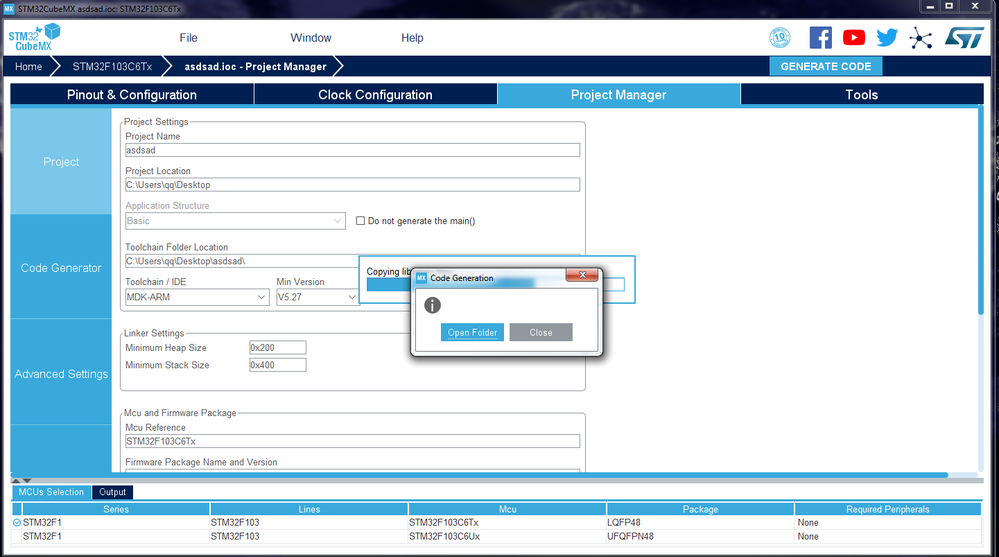
Task: Click the Toolchain Folder Location field
Action: pyautogui.click(x=242, y=261)
